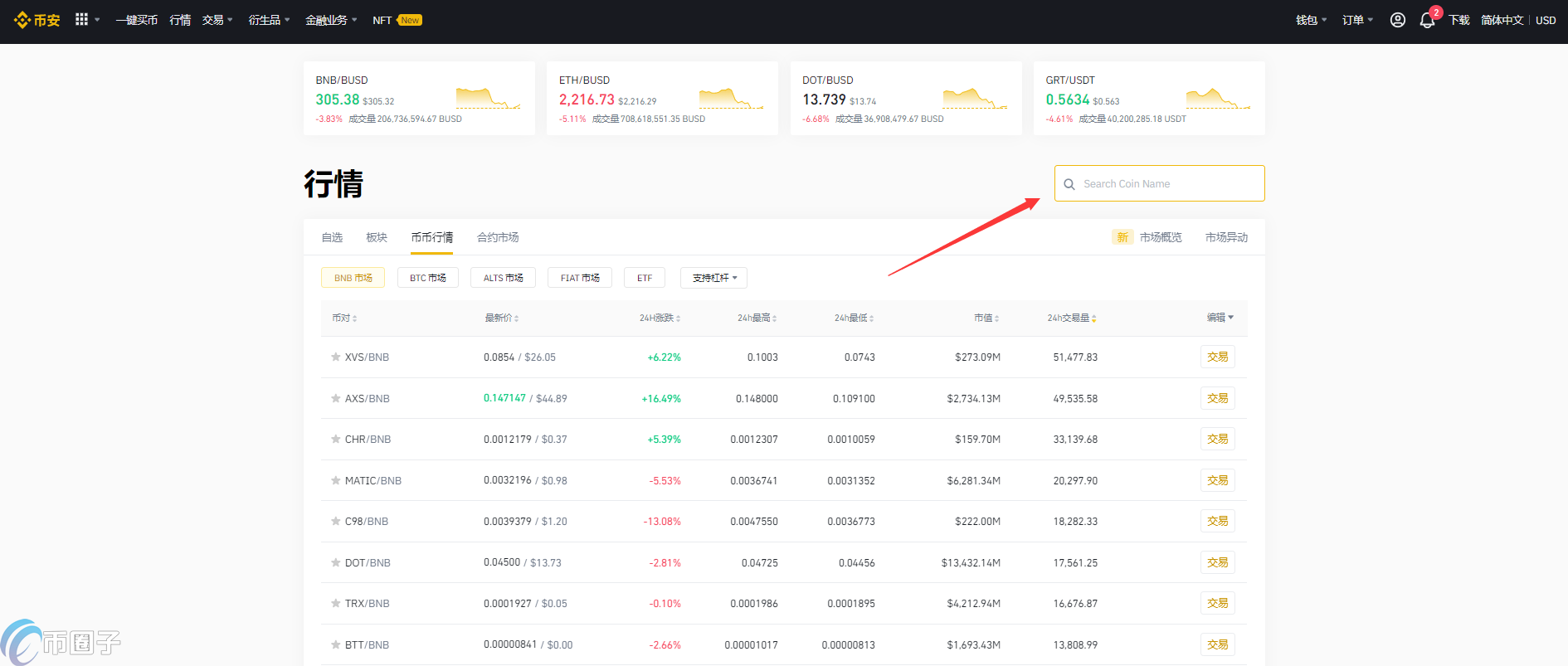Favorite the BTT/BNB pair star
The image size is (1568, 666).
pos(336,645)
